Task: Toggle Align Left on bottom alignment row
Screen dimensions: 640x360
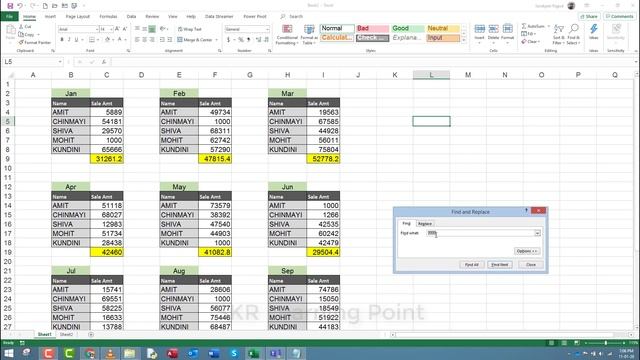Action: click(x=137, y=40)
